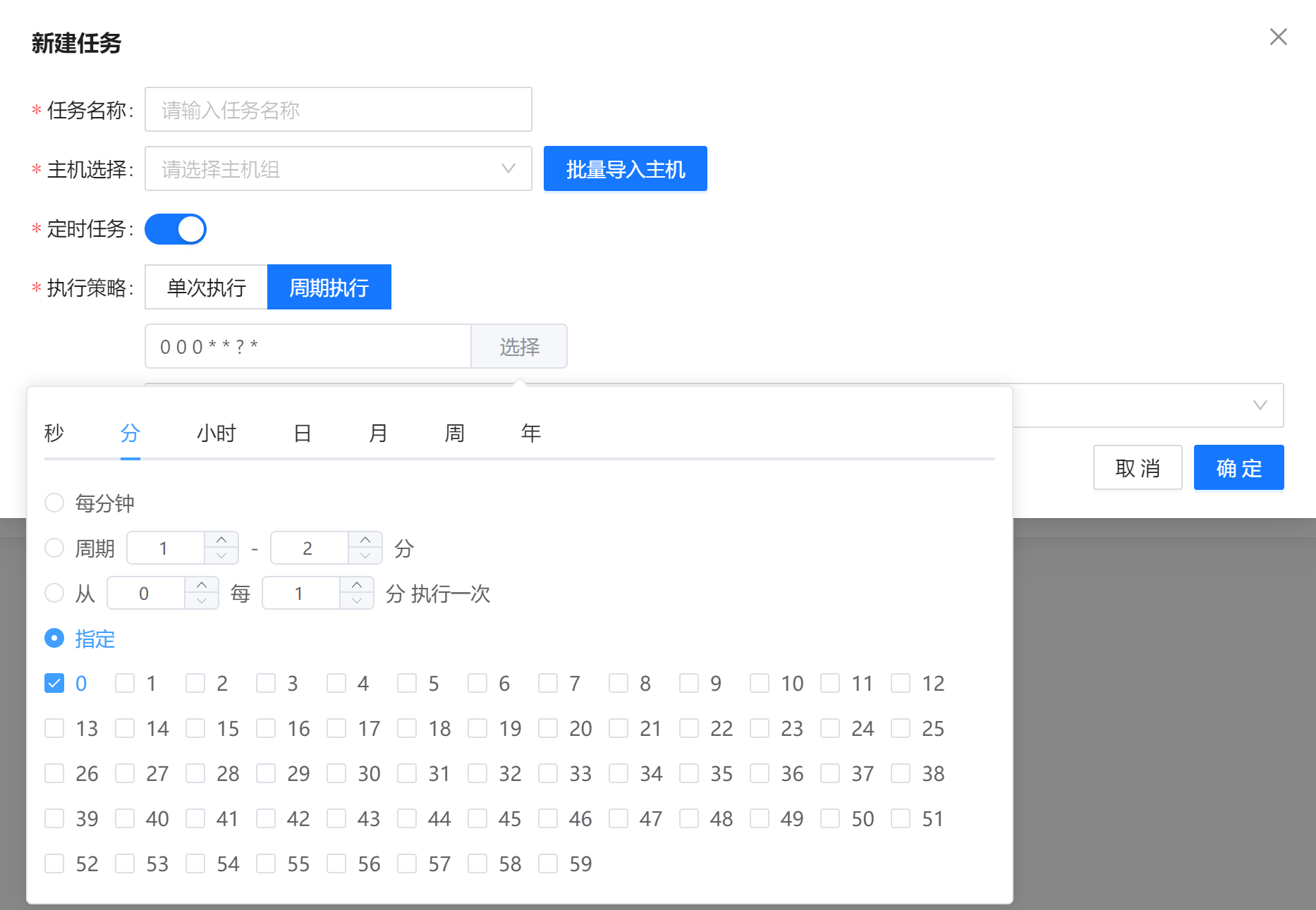Click down arrow on 周期 end value stepper
Image resolution: width=1316 pixels, height=910 pixels.
365,556
